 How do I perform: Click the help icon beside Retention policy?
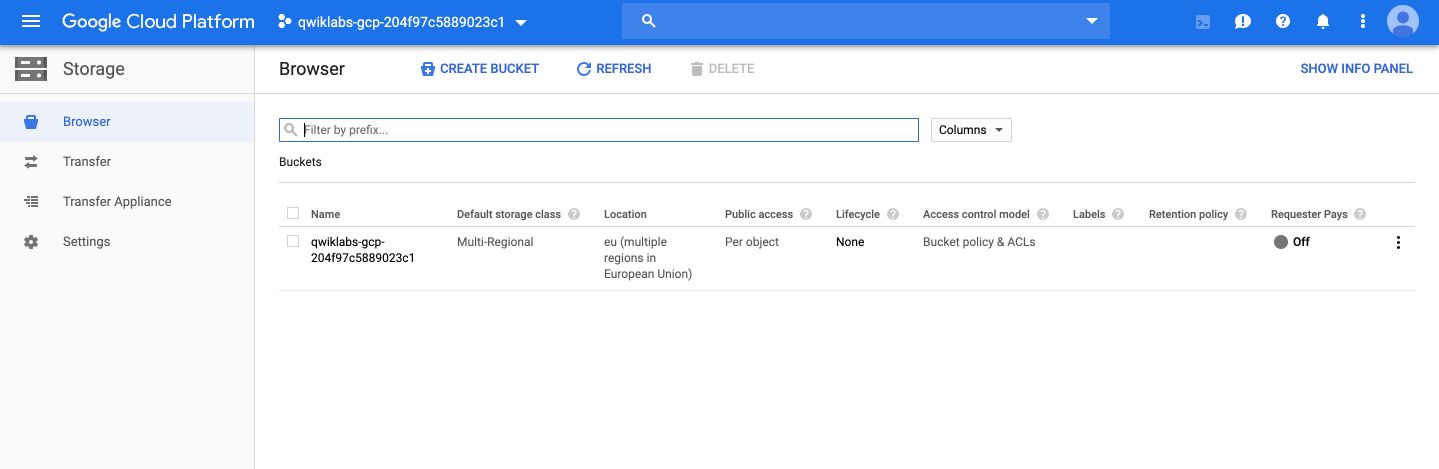click(1240, 214)
